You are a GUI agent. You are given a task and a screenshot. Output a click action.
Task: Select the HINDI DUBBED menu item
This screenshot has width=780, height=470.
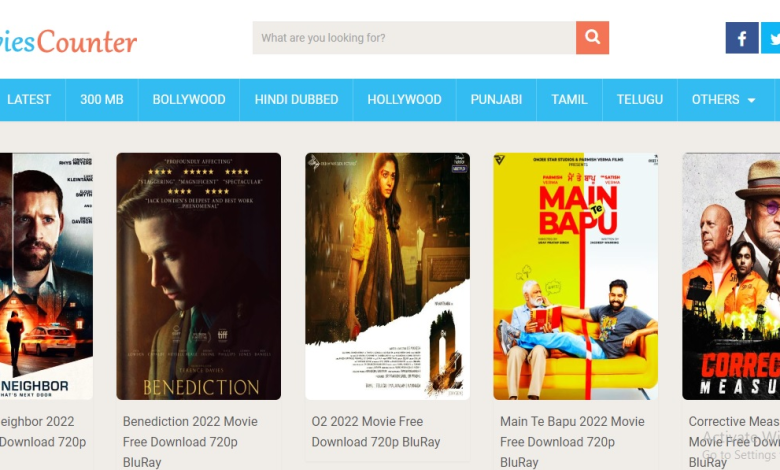296,99
